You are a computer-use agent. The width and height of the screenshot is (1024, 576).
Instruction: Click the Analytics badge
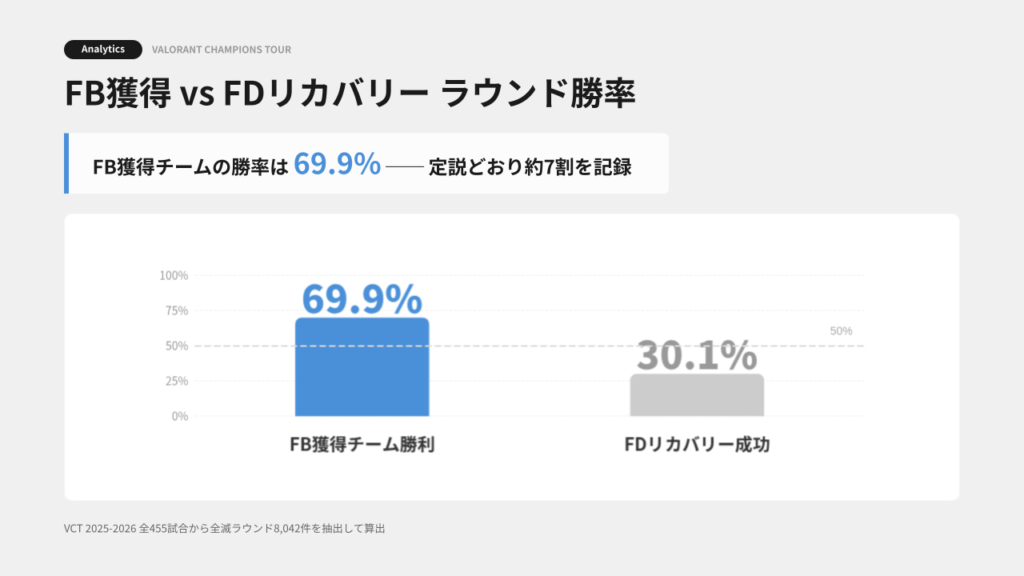(x=103, y=49)
